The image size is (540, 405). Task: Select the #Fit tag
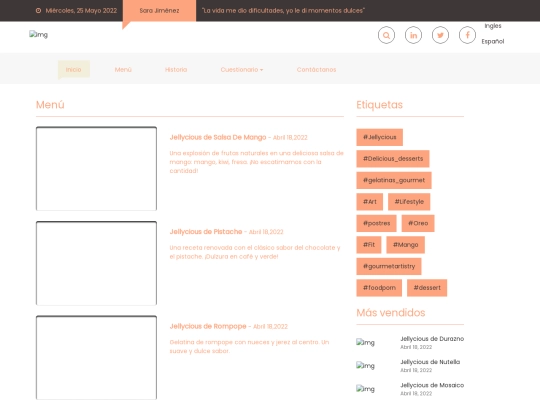369,245
